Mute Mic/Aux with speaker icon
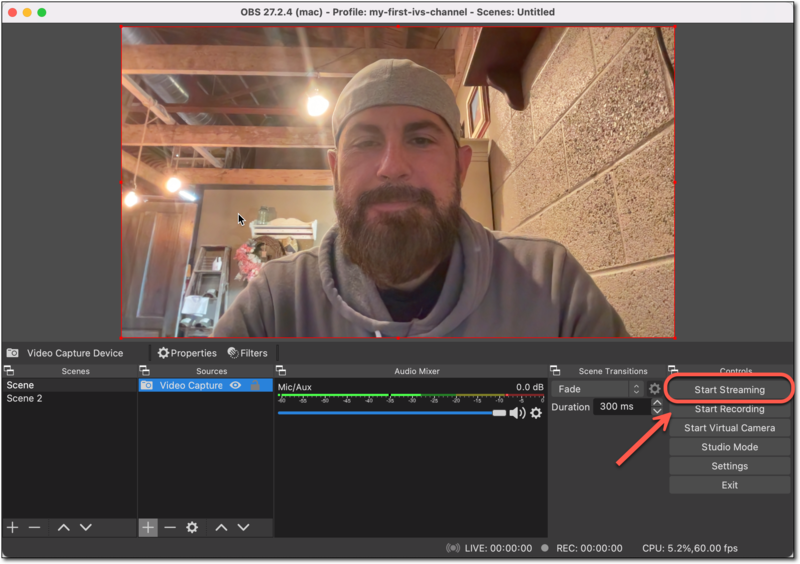The image size is (800, 564). [517, 413]
